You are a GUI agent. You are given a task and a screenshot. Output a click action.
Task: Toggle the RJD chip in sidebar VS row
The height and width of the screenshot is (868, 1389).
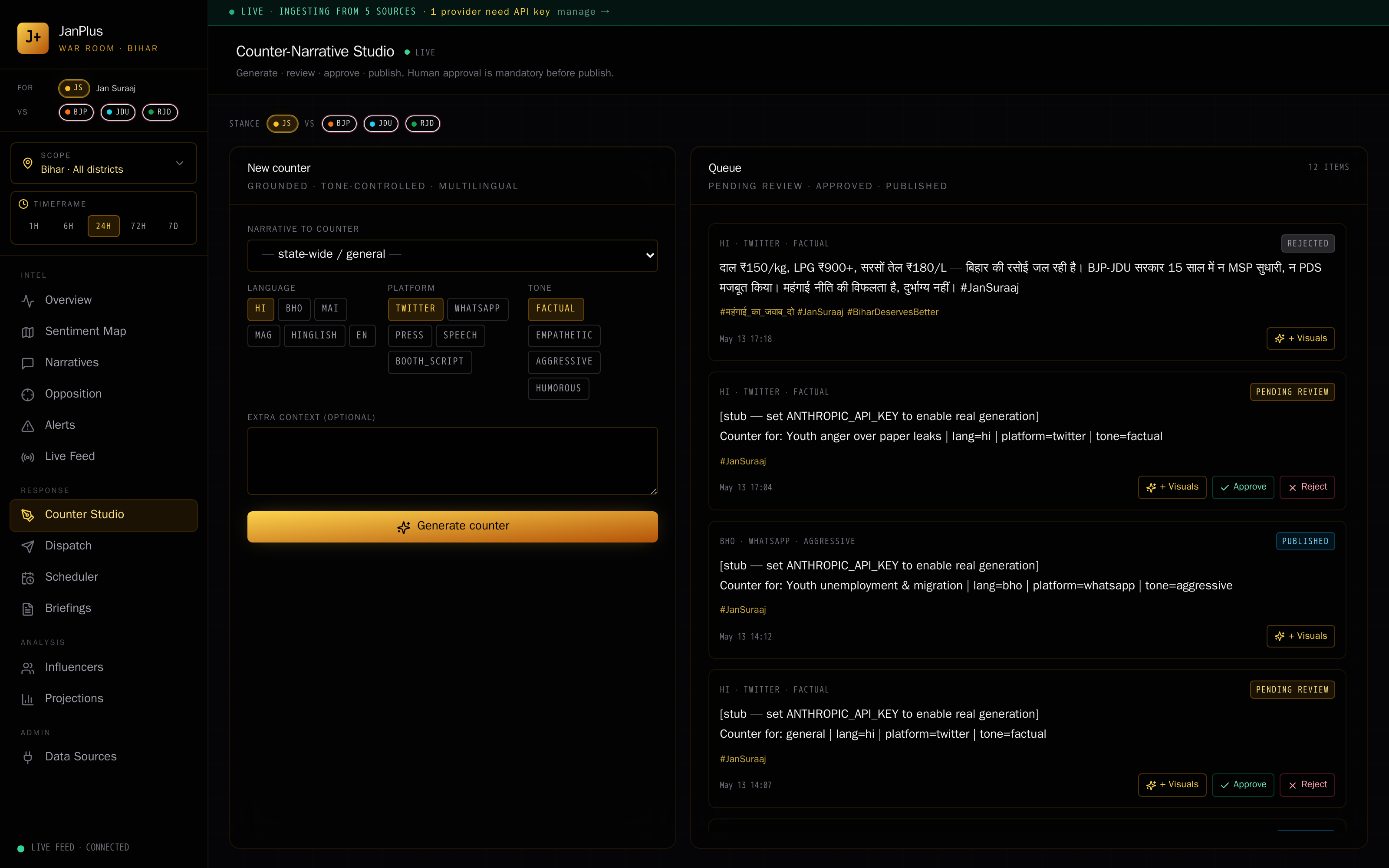(x=160, y=112)
